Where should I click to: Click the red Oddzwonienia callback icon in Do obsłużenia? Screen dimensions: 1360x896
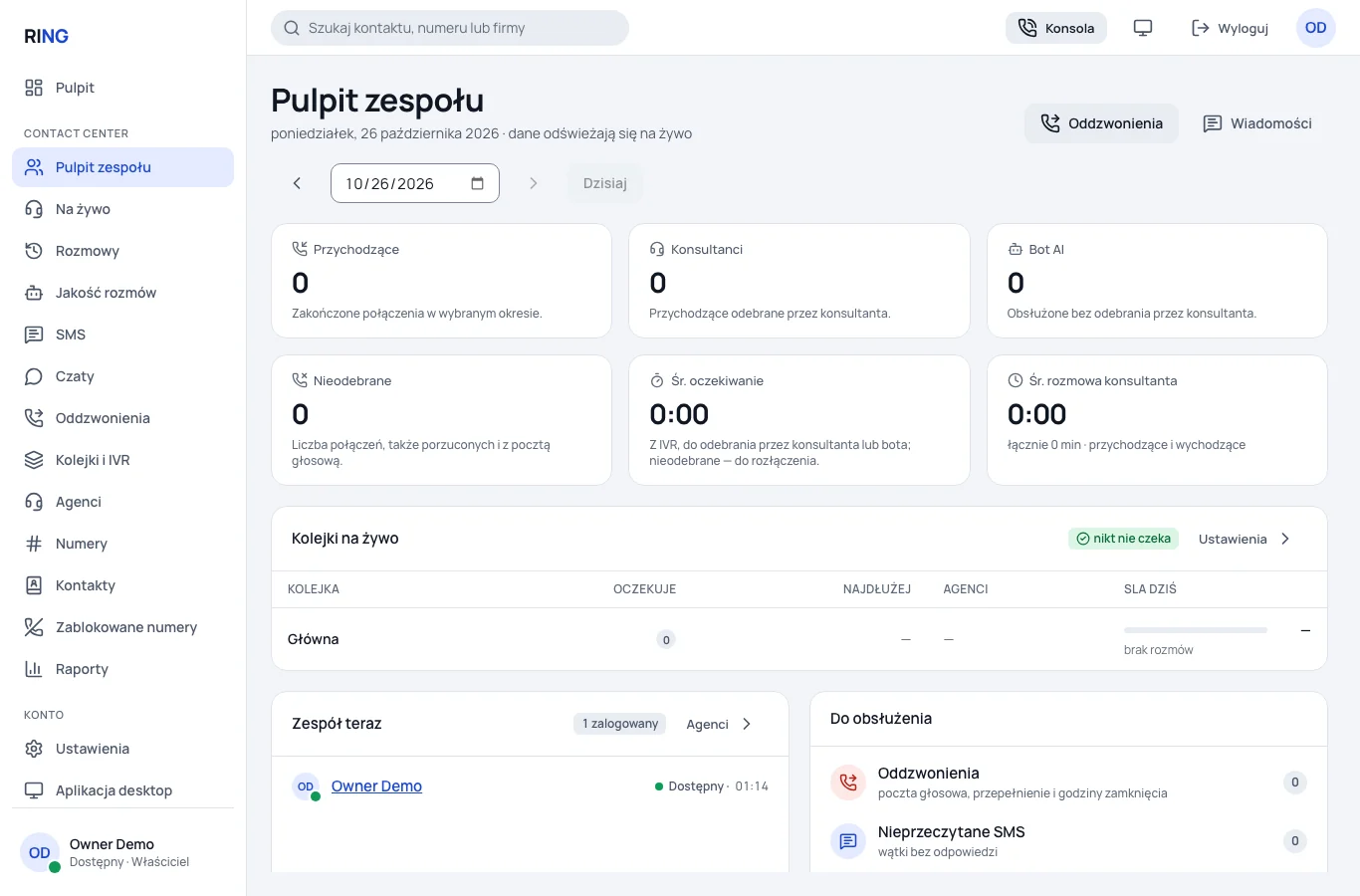[x=848, y=783]
